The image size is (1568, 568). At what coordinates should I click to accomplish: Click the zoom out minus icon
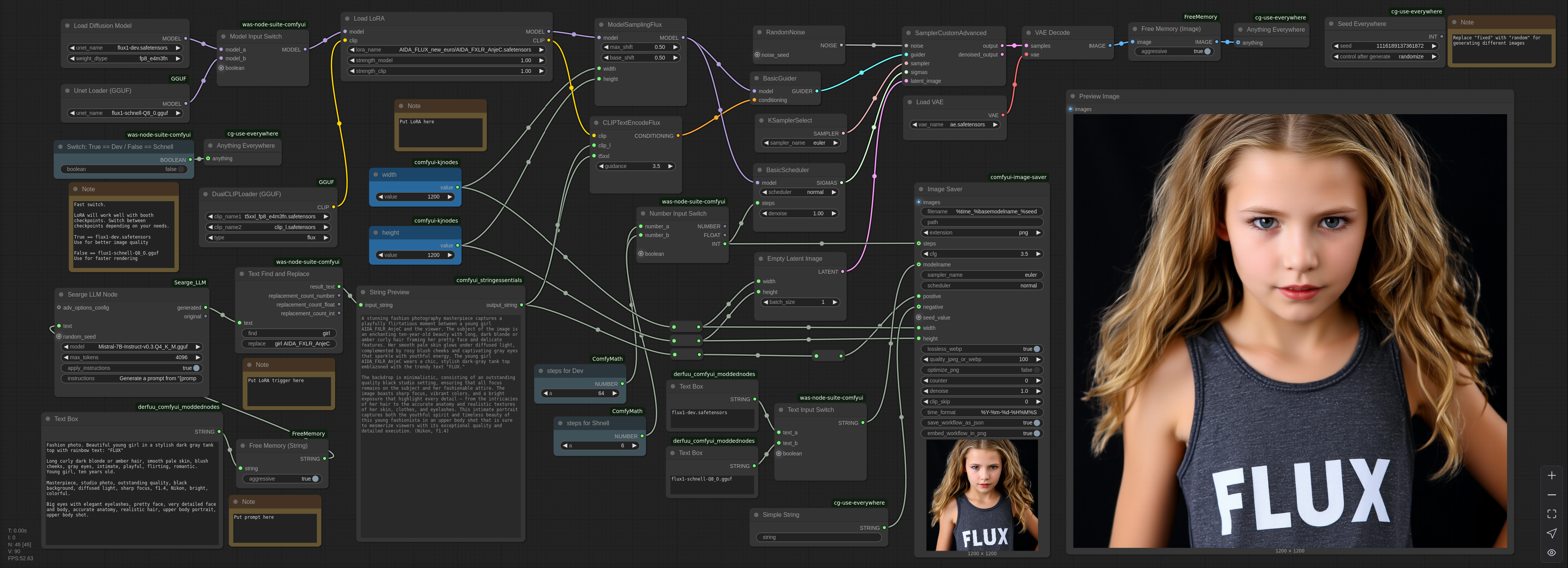coord(1551,495)
